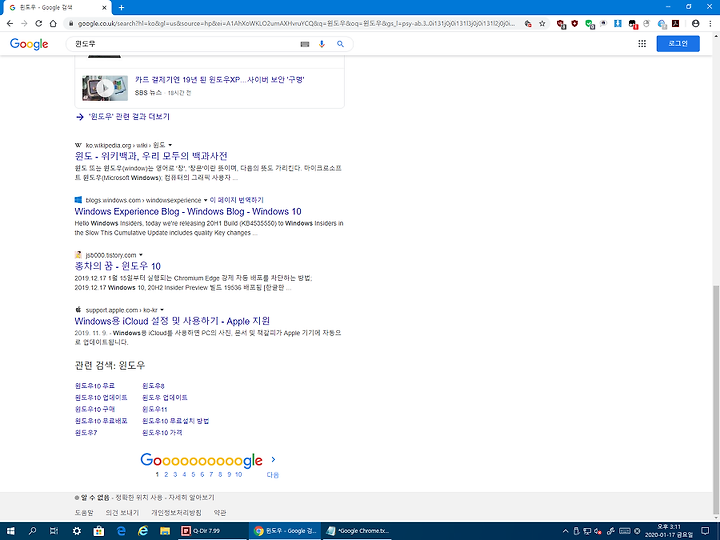The height and width of the screenshot is (540, 720).
Task: Click 이 페이지 번역하기 link
Action: 236,200
